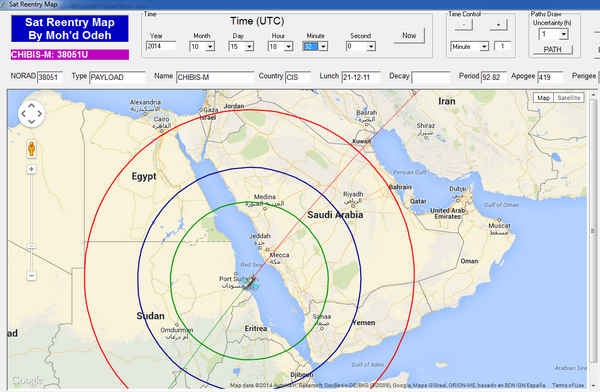Viewport: 600px width, 392px height.
Task: Click the Iran label on map
Action: point(447,101)
